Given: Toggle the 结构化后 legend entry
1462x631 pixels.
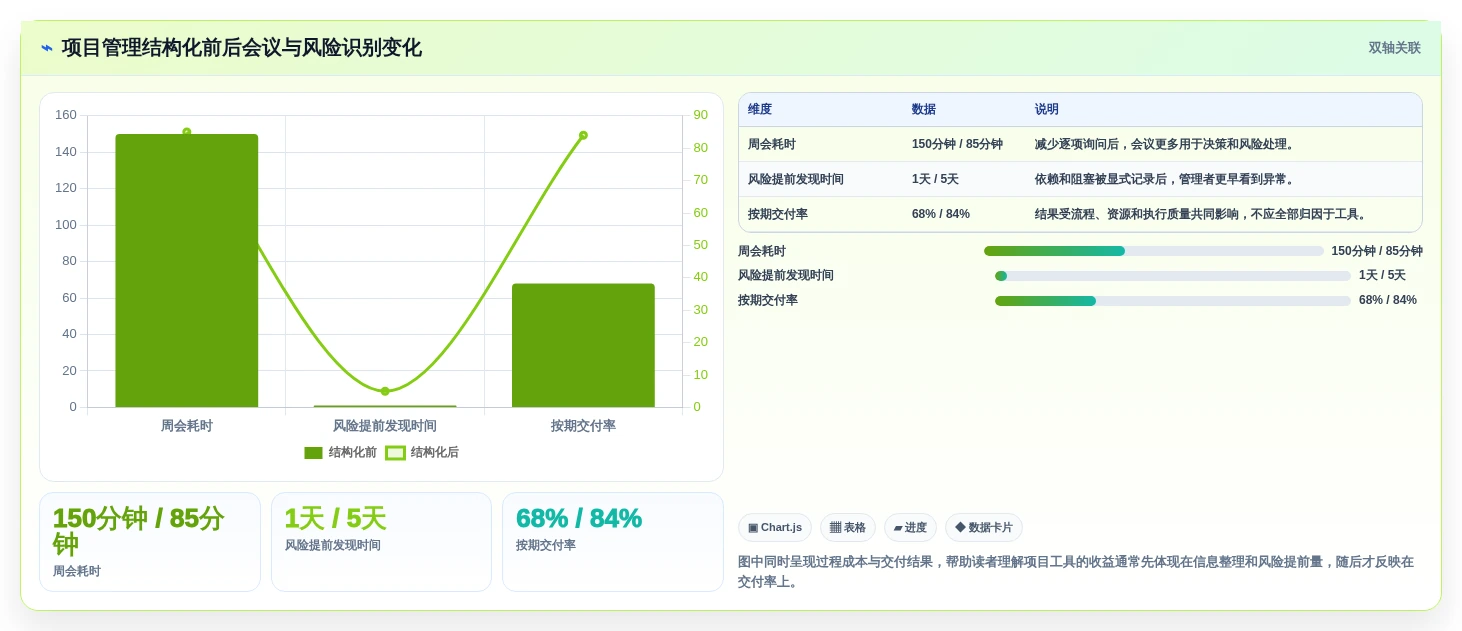Looking at the screenshot, I should point(422,453).
